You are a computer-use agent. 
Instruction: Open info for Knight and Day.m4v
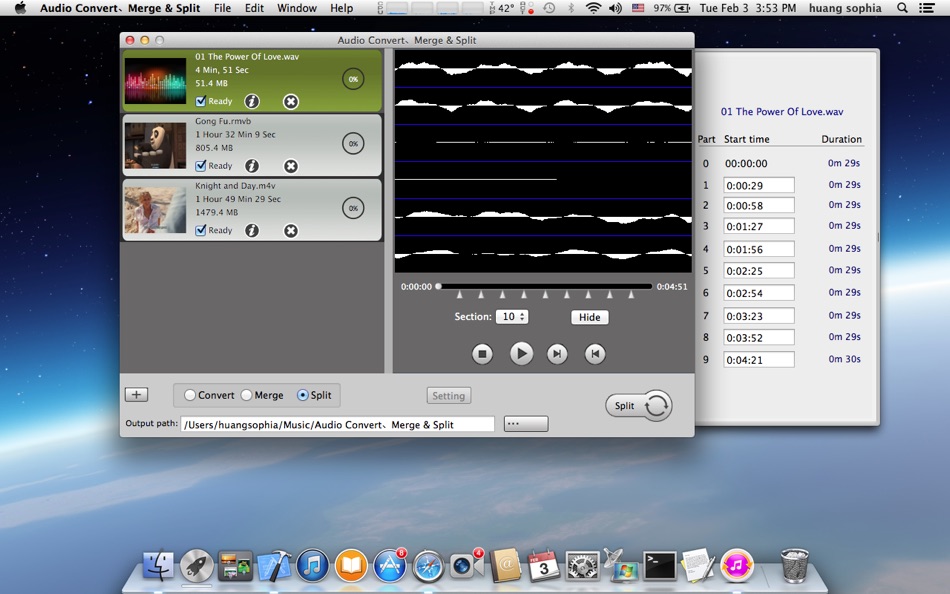pyautogui.click(x=252, y=230)
